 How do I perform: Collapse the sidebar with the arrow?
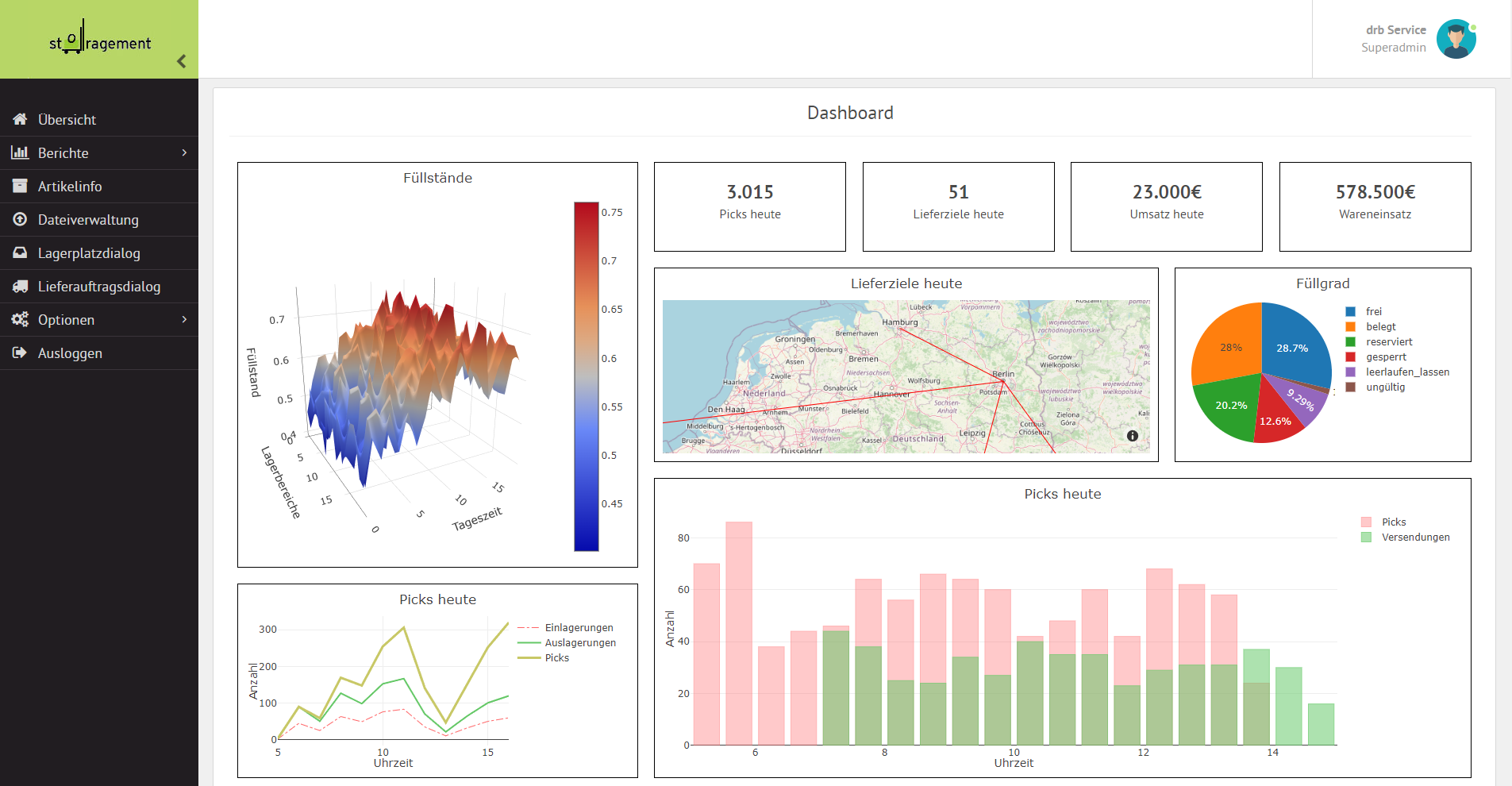pyautogui.click(x=182, y=61)
